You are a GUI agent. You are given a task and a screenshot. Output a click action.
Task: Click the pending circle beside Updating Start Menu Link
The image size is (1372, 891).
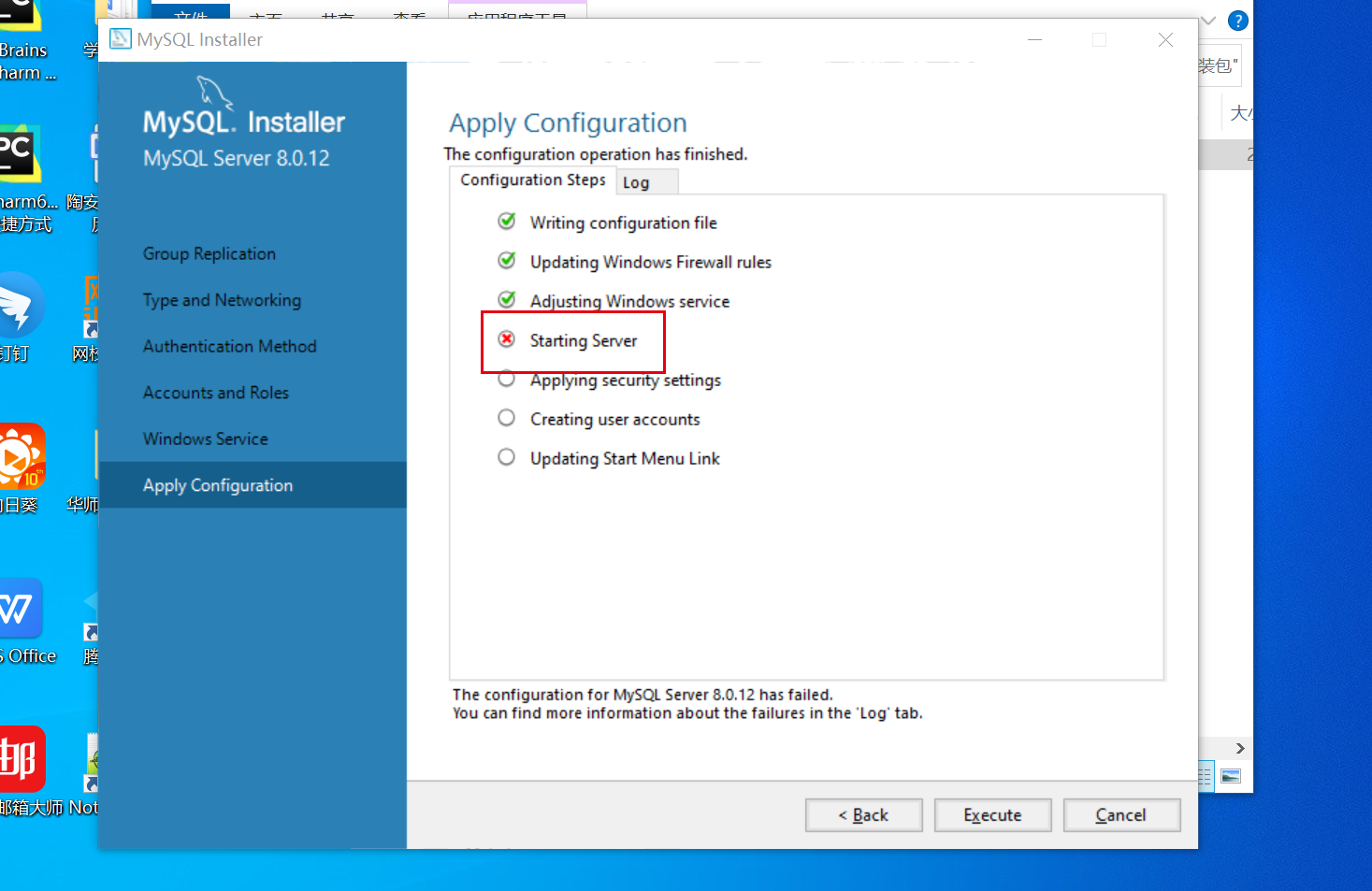(507, 457)
